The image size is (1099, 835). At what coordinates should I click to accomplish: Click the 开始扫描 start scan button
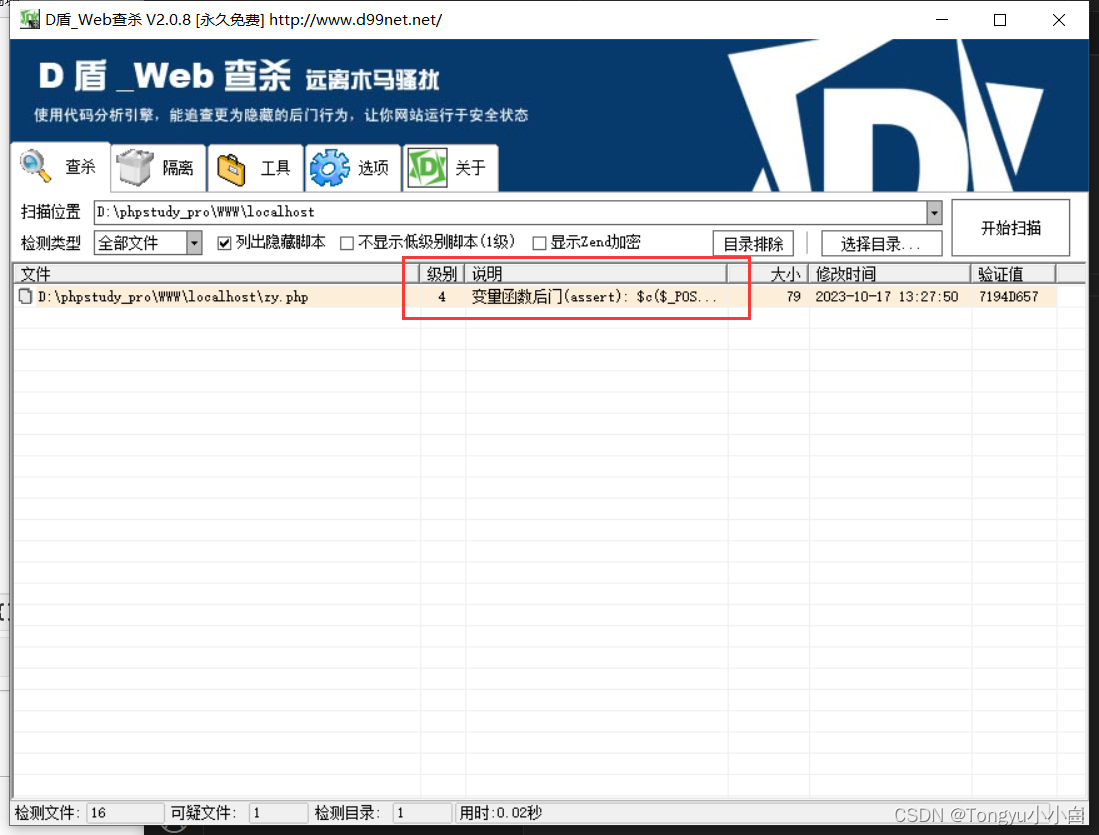tap(1011, 228)
